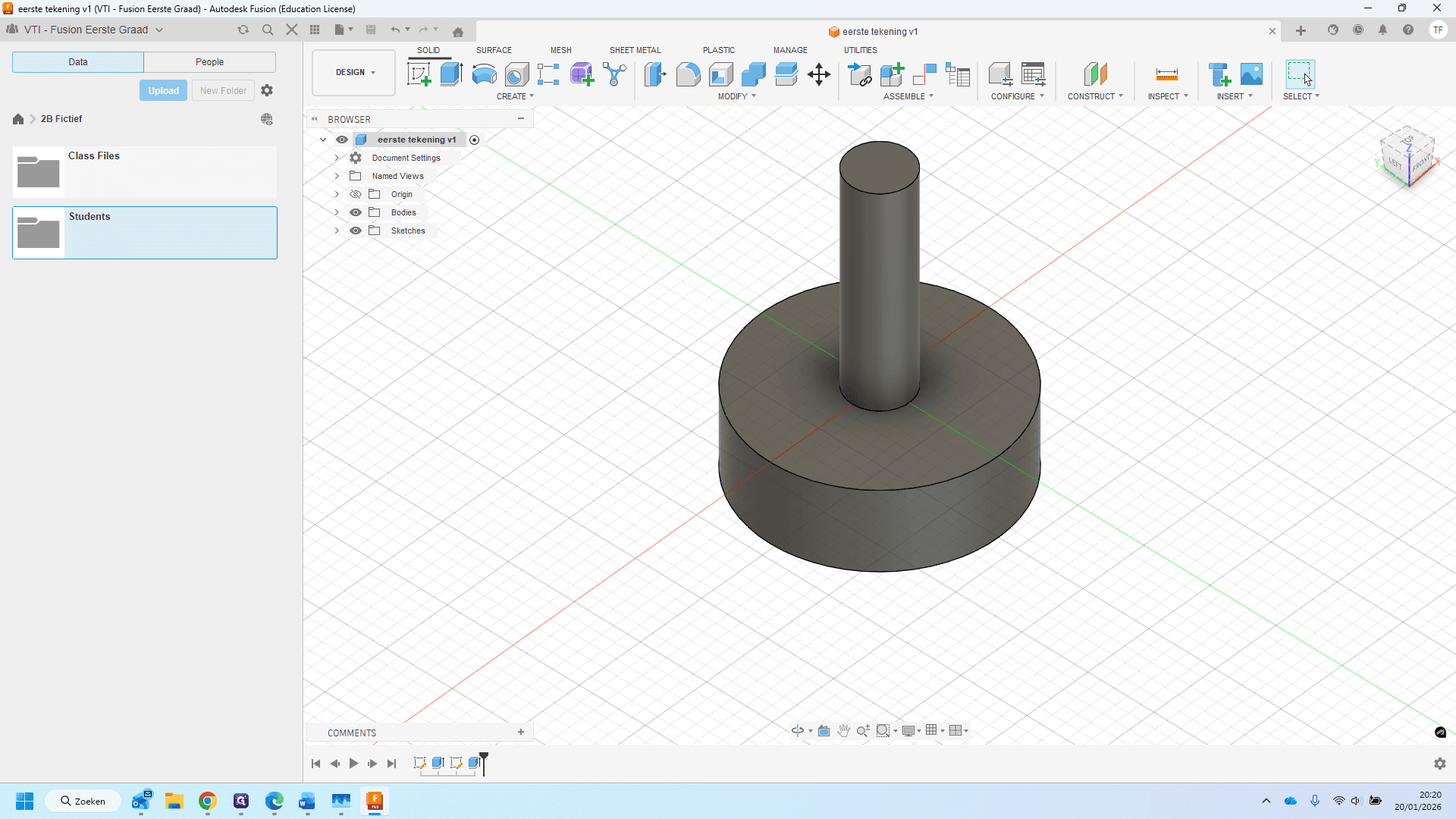
Task: Open the MODIFY menu dropdown
Action: (x=736, y=96)
